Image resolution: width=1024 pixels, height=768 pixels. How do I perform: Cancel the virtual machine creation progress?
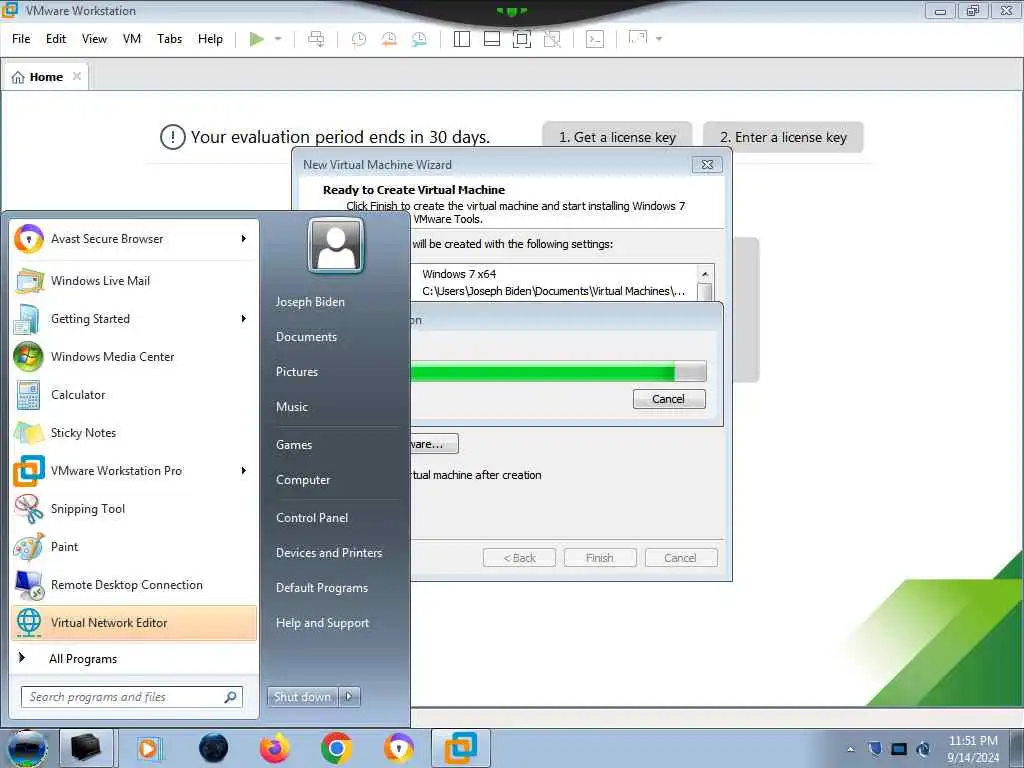pyautogui.click(x=669, y=399)
